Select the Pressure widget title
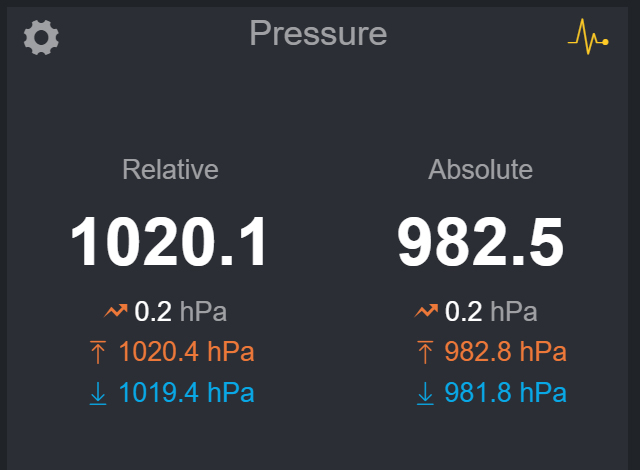Viewport: 640px width, 470px height. tap(318, 33)
